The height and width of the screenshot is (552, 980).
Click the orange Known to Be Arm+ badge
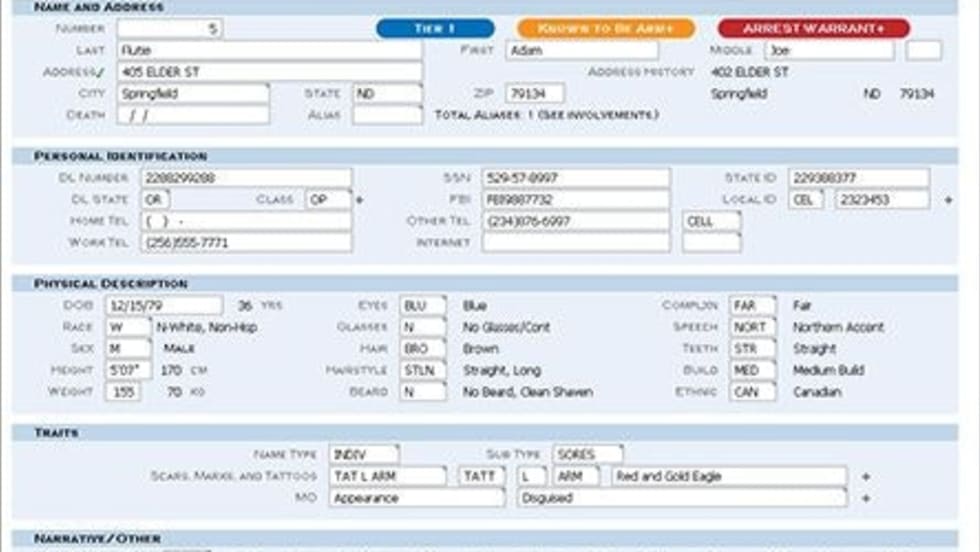click(x=606, y=29)
